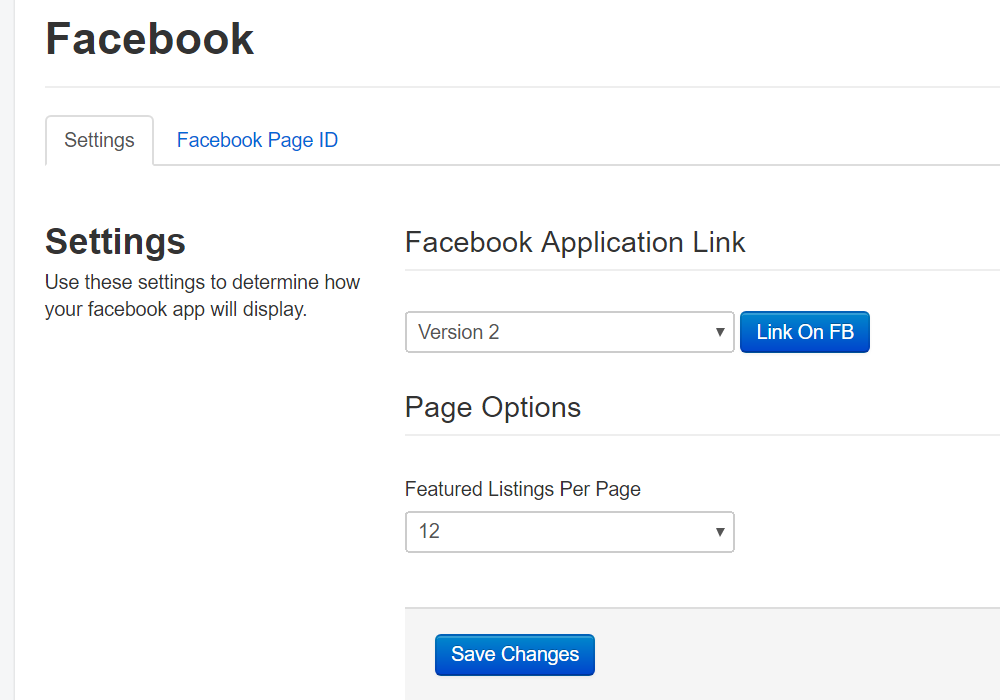Switch to the Settings tab
This screenshot has height=700, width=1000.
tap(99, 140)
